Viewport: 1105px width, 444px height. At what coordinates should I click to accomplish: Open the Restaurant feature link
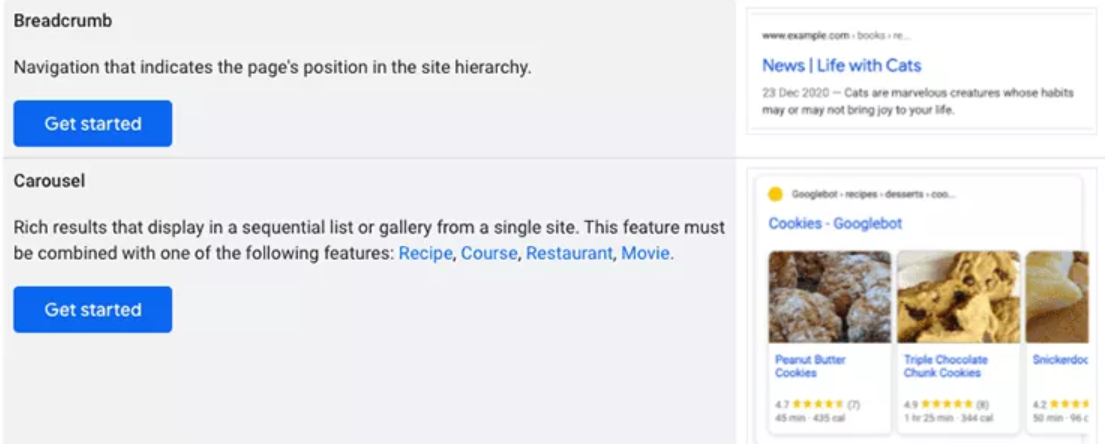click(x=568, y=253)
